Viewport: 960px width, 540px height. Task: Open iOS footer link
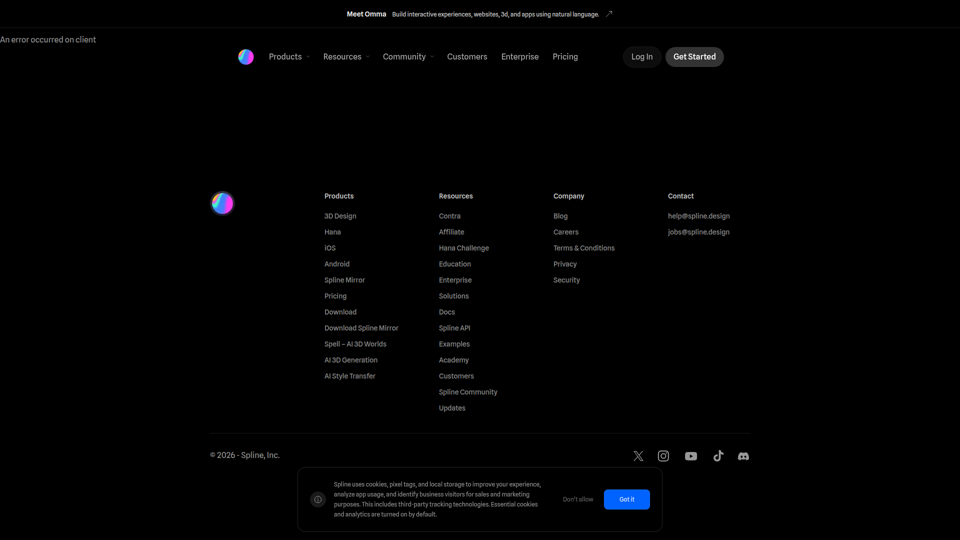tap(329, 248)
